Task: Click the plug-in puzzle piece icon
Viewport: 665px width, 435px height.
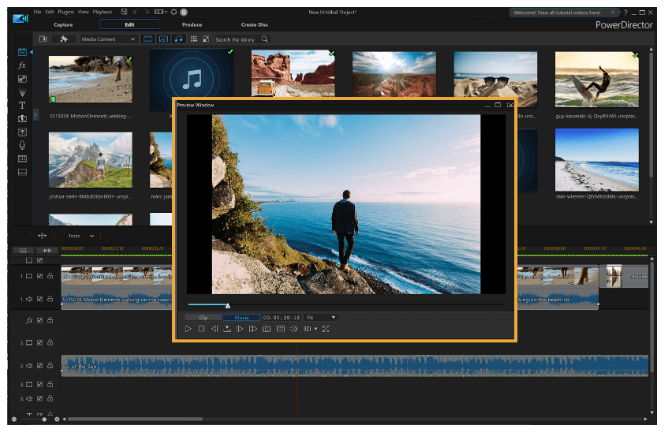Action: (x=63, y=39)
